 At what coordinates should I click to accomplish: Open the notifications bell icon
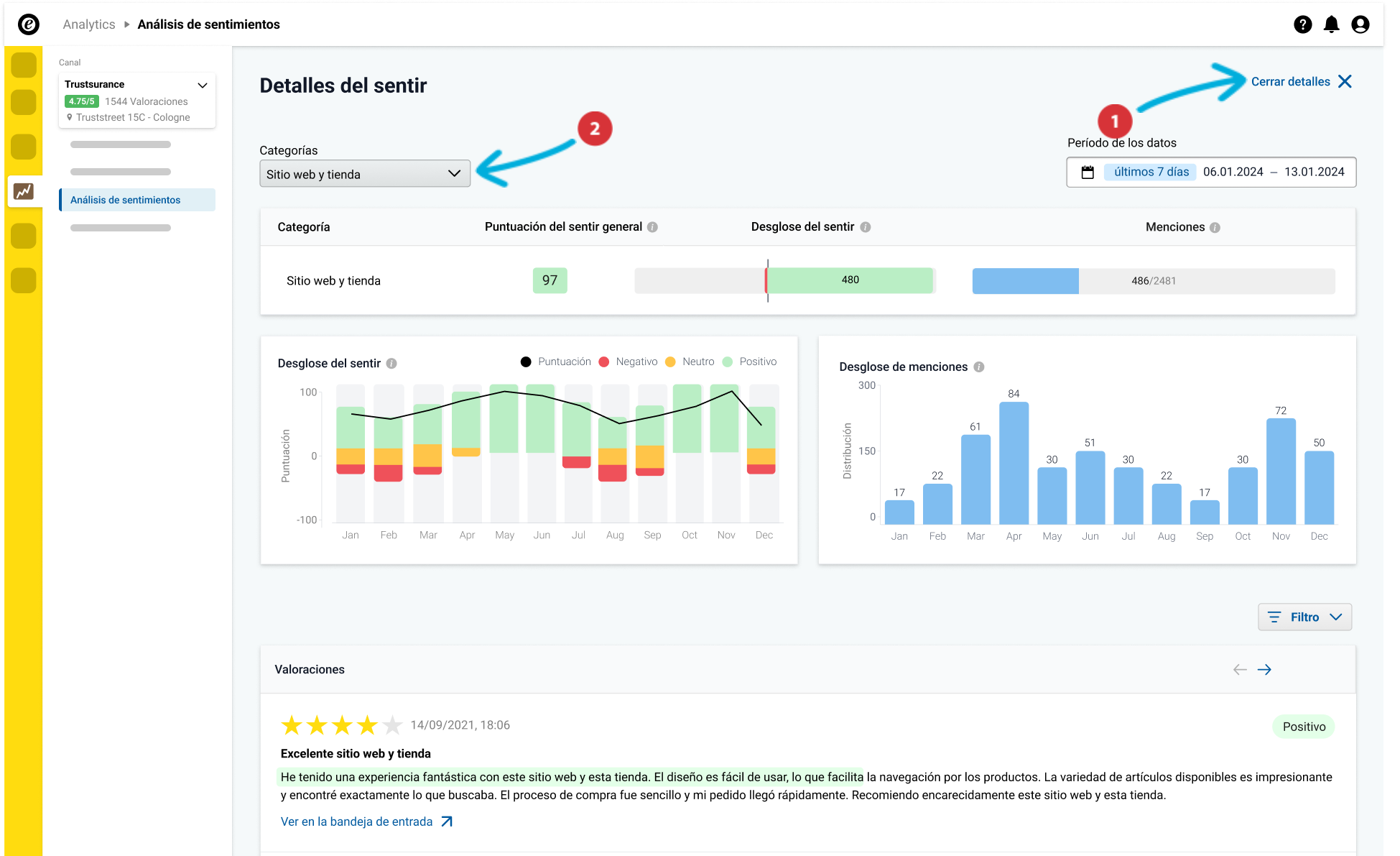pos(1331,24)
